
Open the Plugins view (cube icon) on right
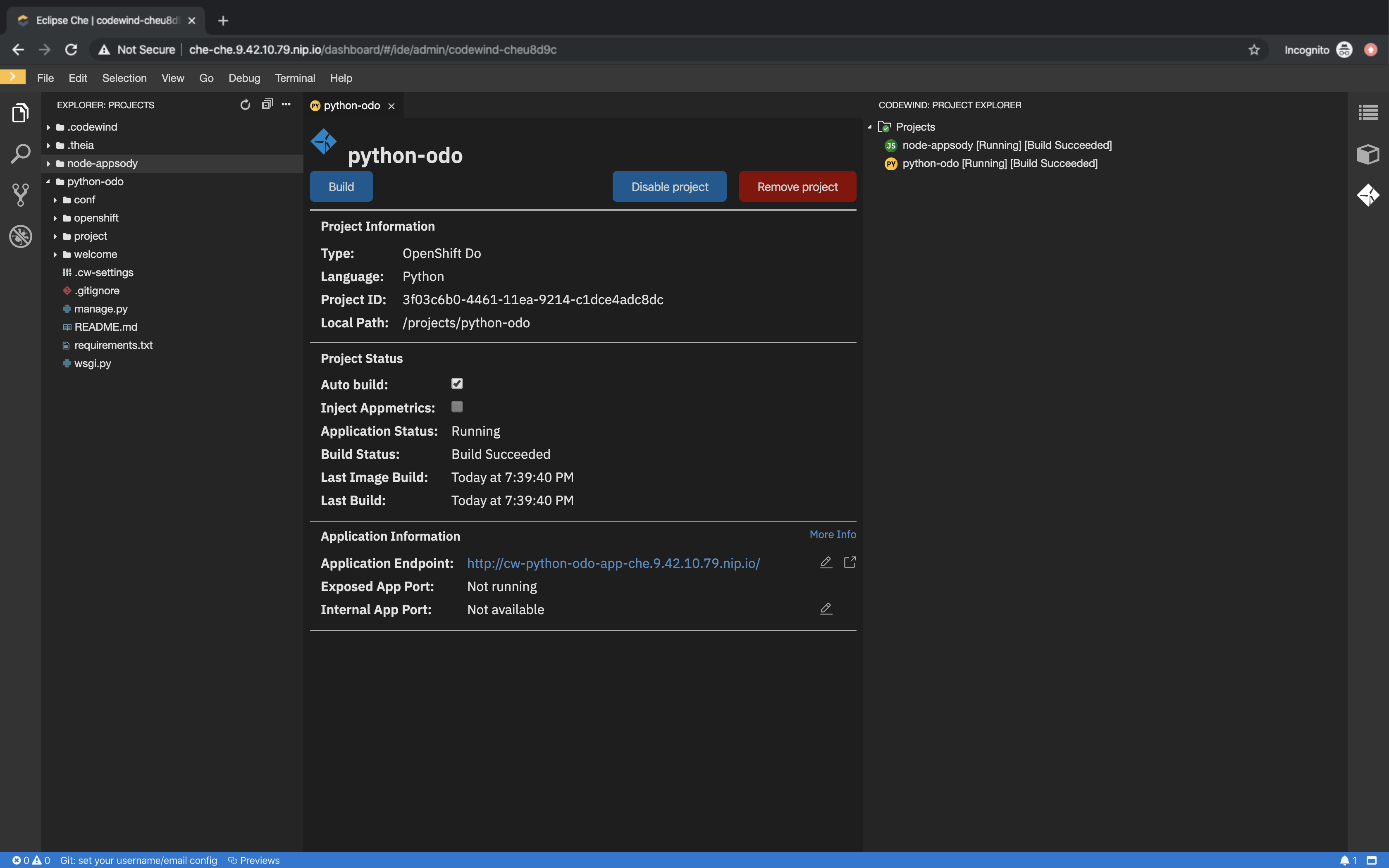pyautogui.click(x=1368, y=154)
